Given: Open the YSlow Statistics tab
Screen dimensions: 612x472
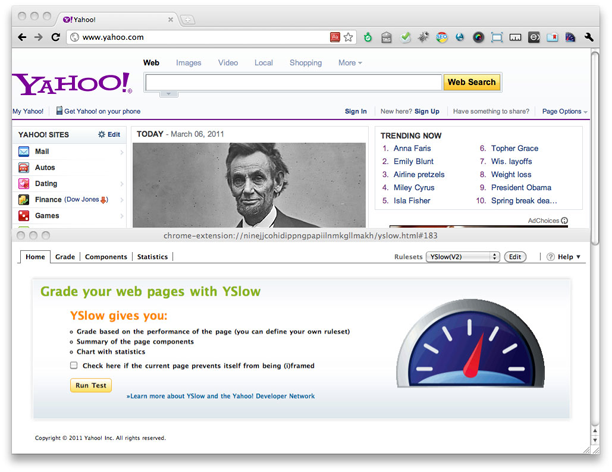Looking at the screenshot, I should [x=152, y=257].
